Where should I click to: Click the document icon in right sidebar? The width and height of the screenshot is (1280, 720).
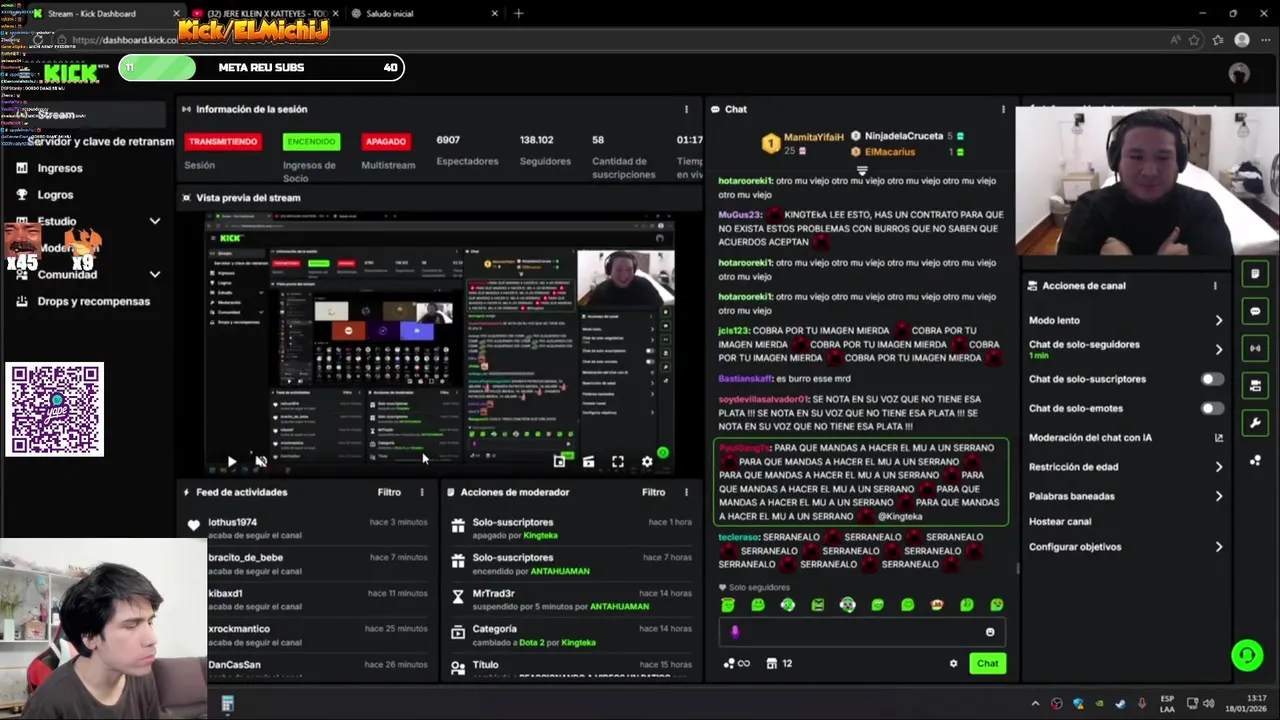pos(1255,274)
